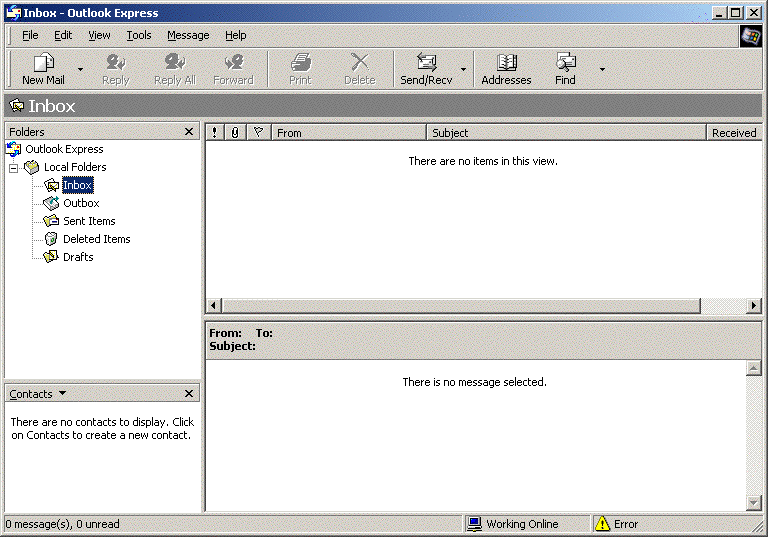
Task: Click the Working Online status icon
Action: point(474,524)
